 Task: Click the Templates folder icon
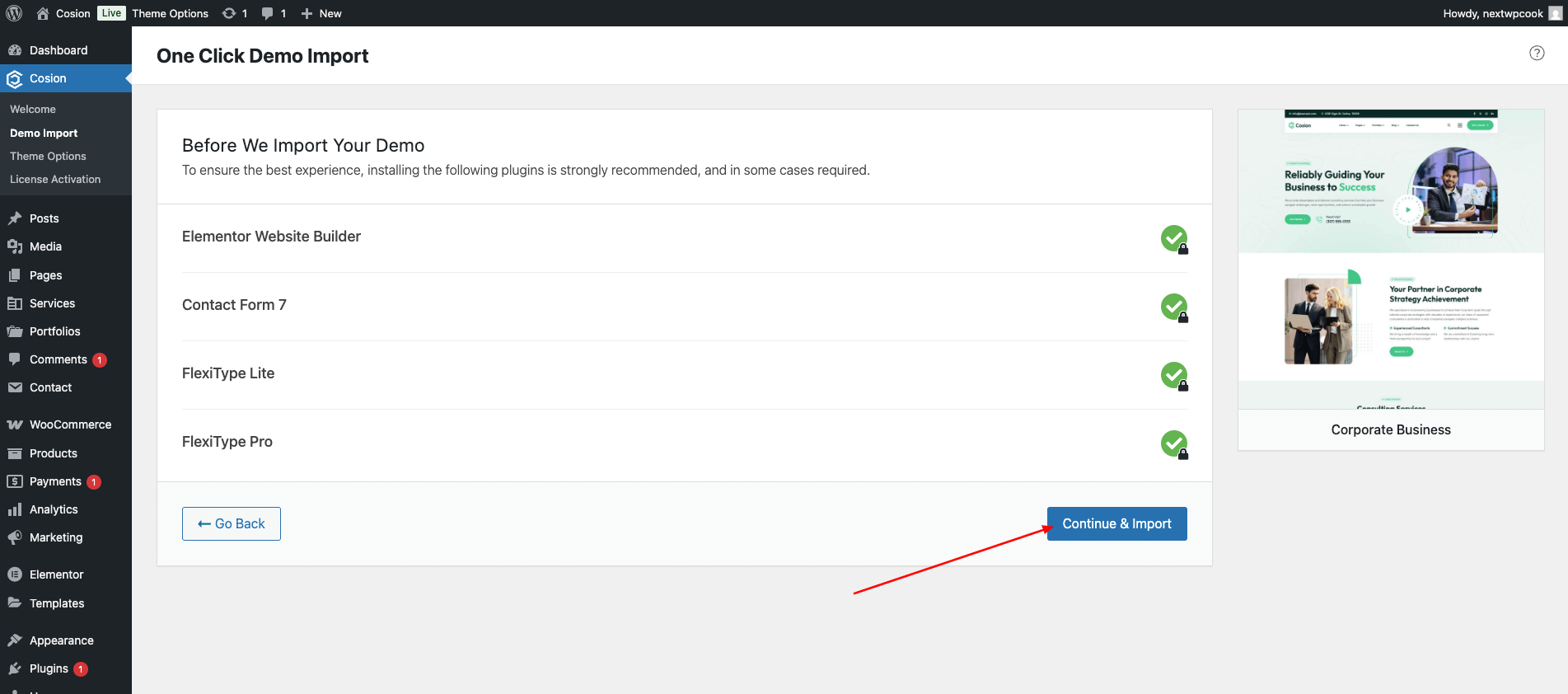15,603
